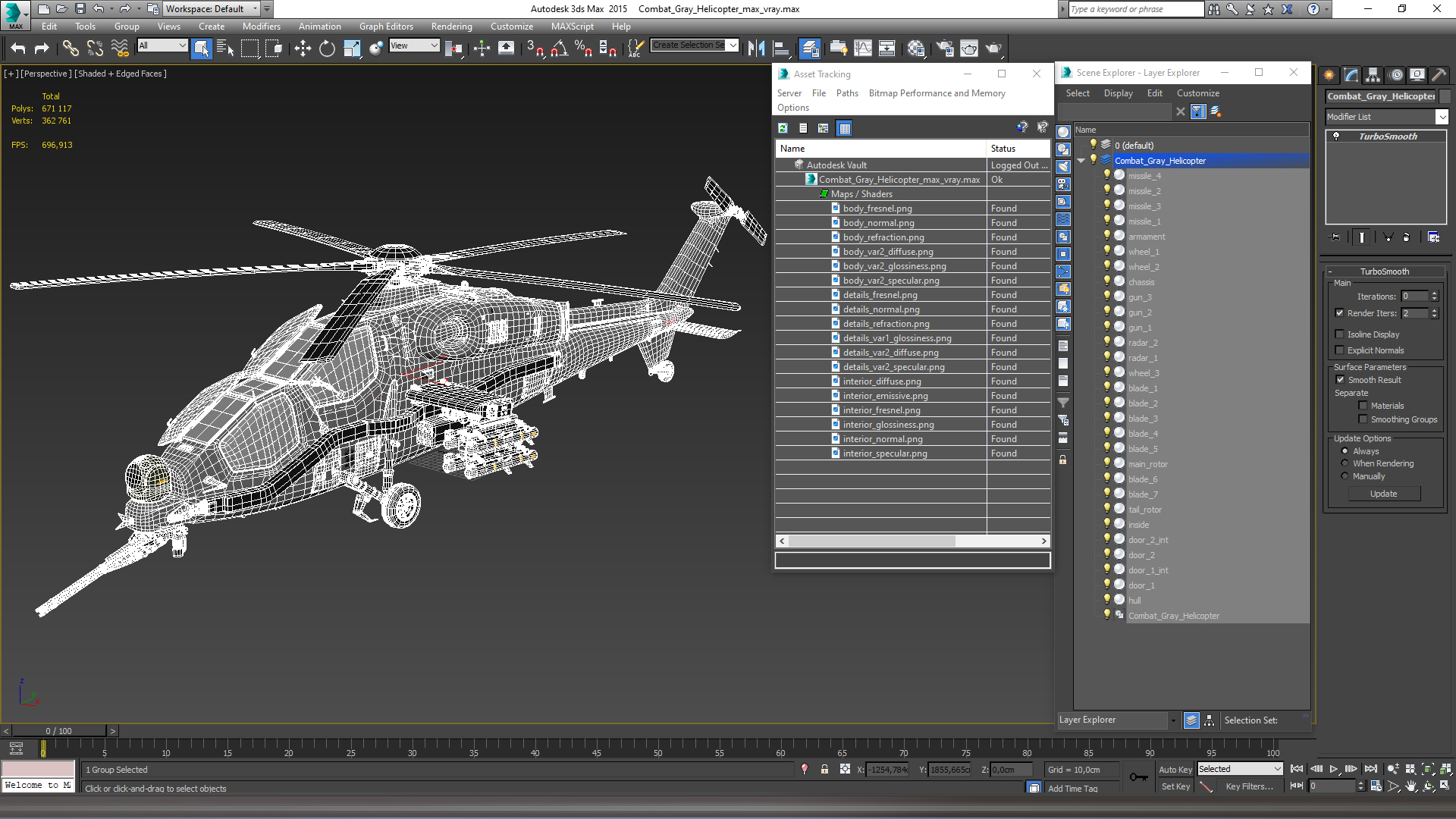Open the Workspace Default dropdown
This screenshot has height=819, width=1456.
click(212, 9)
